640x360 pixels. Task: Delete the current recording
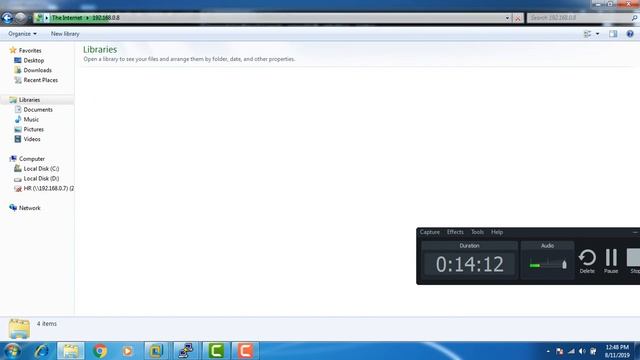(587, 261)
